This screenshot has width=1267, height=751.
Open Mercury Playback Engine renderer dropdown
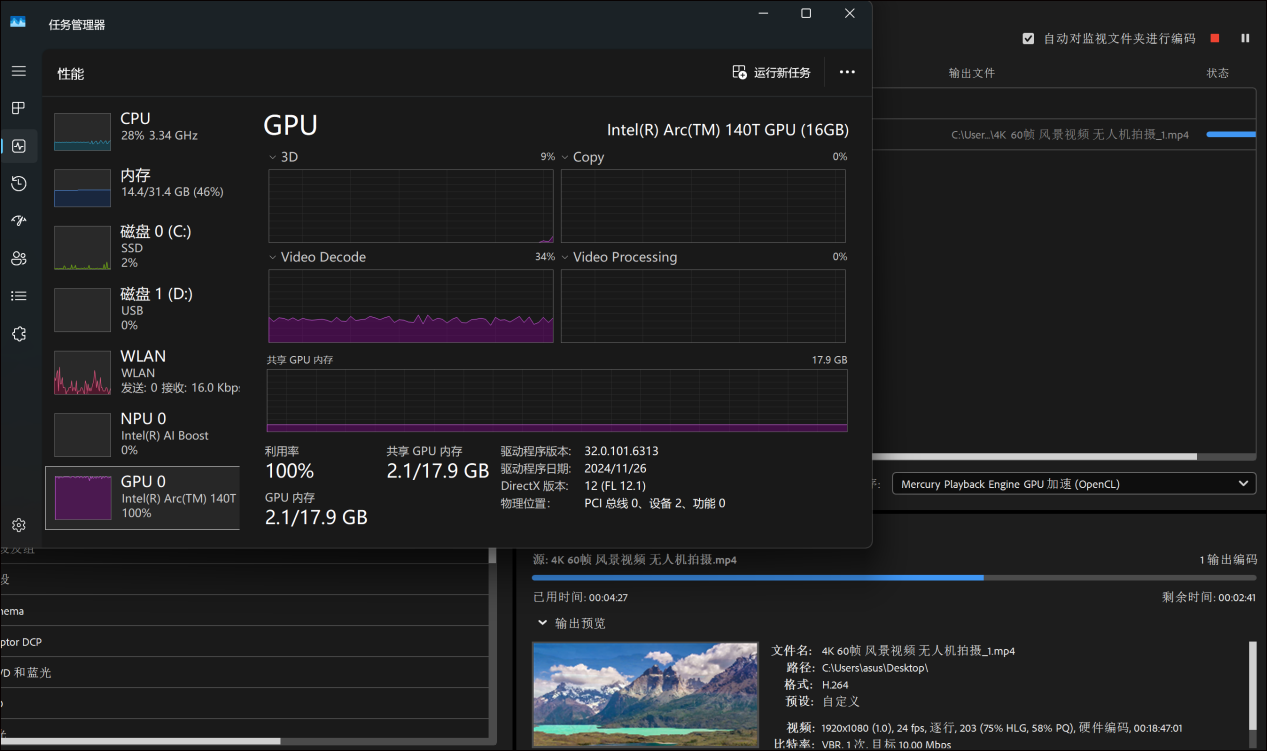[x=1073, y=484]
